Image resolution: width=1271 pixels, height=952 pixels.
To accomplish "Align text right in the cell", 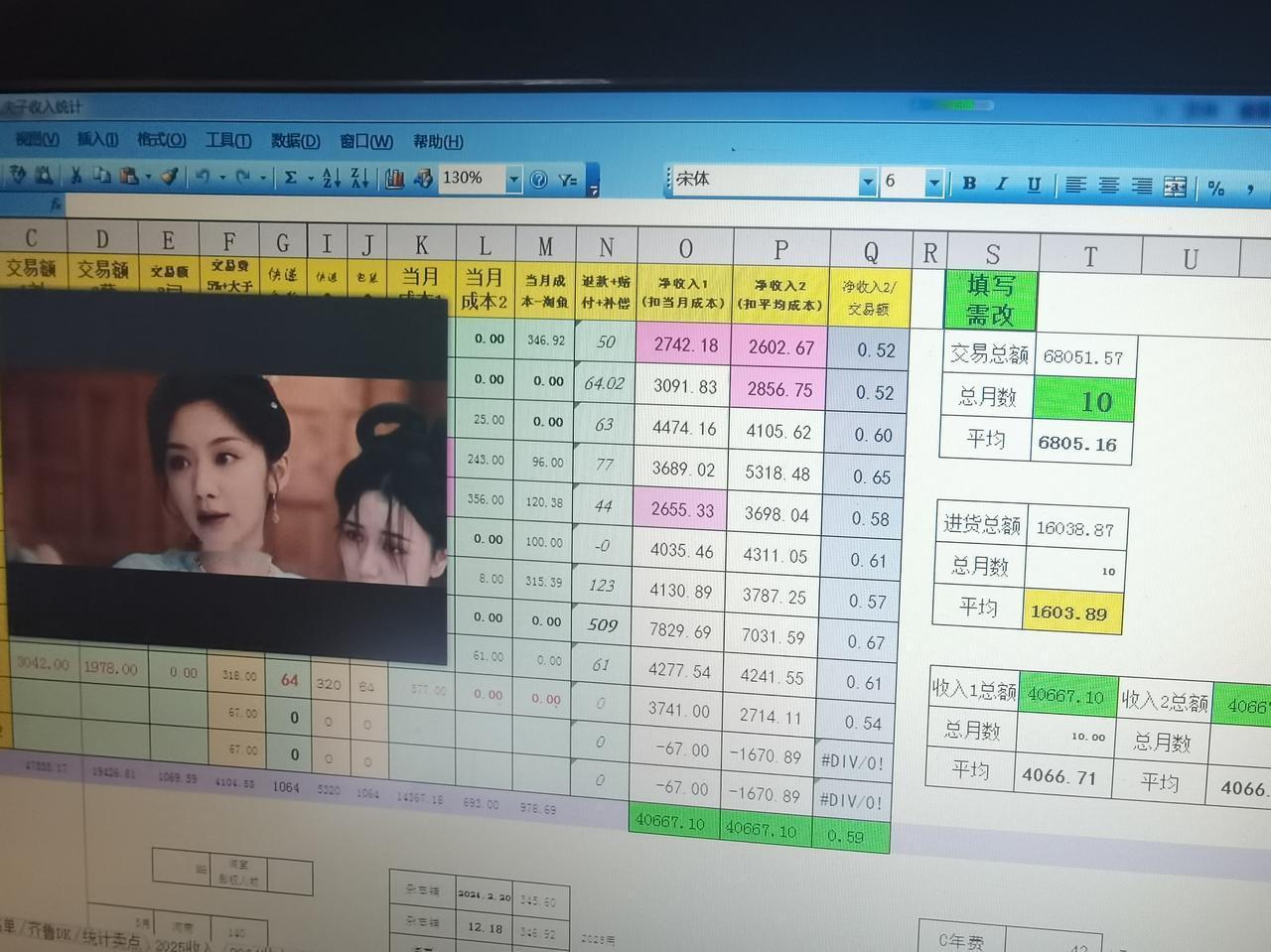I will pos(1143,186).
